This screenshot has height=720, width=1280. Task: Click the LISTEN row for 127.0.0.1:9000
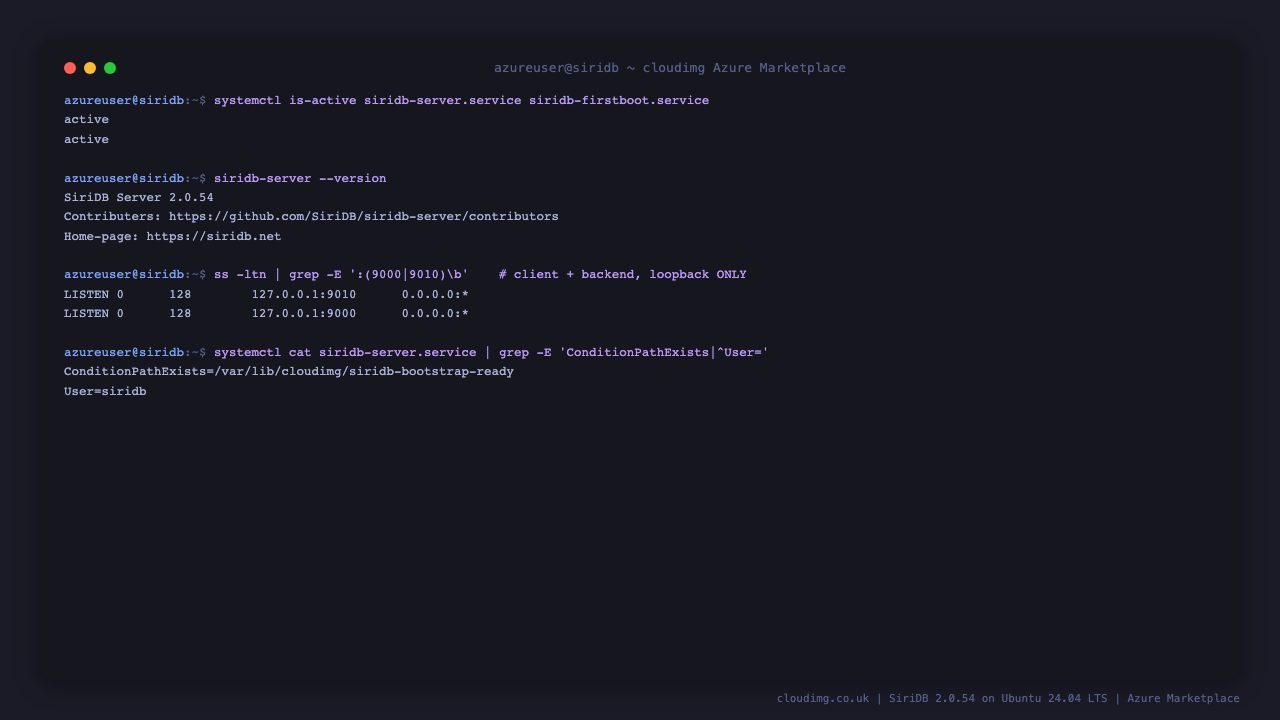coord(266,314)
